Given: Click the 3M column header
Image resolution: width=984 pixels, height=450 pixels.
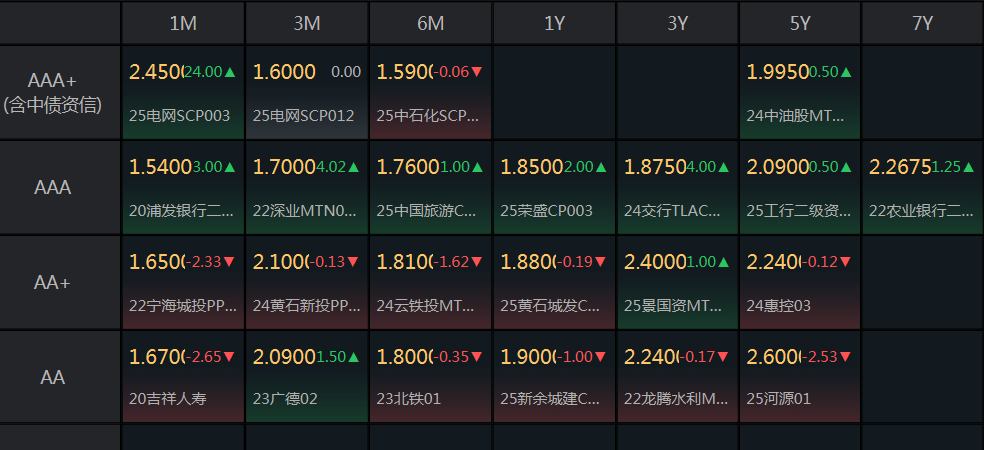Looking at the screenshot, I should tap(307, 23).
